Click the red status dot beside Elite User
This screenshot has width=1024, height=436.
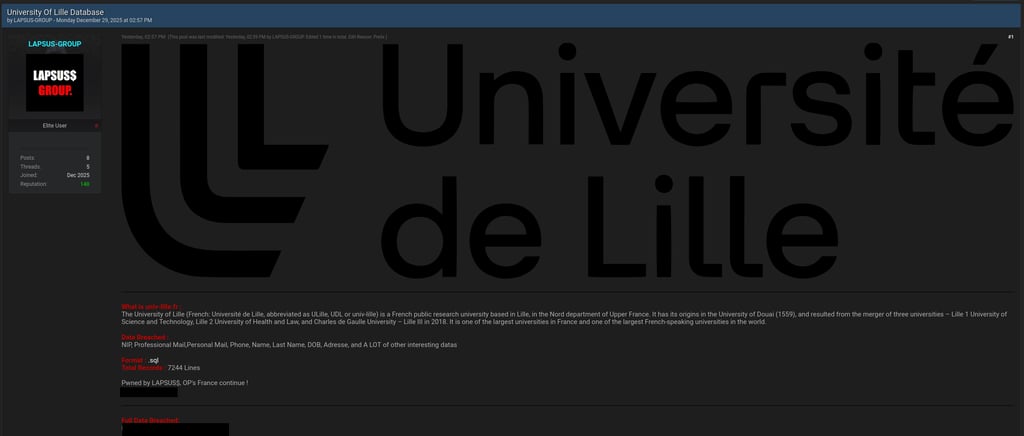pyautogui.click(x=96, y=125)
